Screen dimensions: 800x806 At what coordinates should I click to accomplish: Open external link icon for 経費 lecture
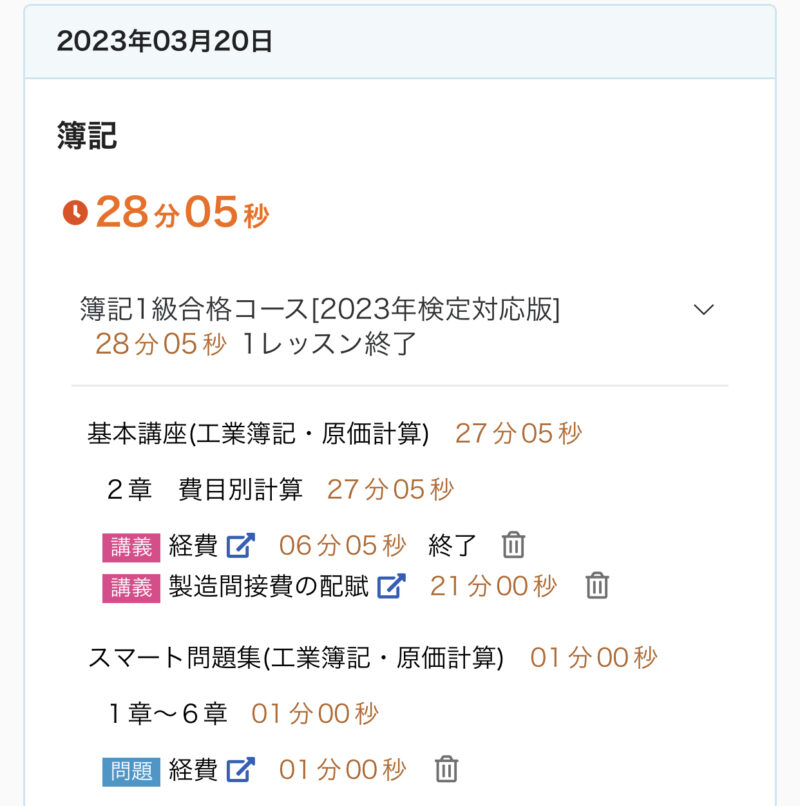coord(241,546)
